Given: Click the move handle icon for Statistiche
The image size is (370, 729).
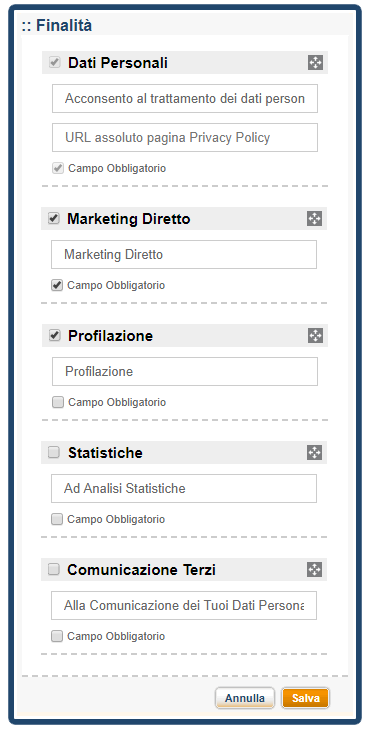Looking at the screenshot, I should 314,452.
